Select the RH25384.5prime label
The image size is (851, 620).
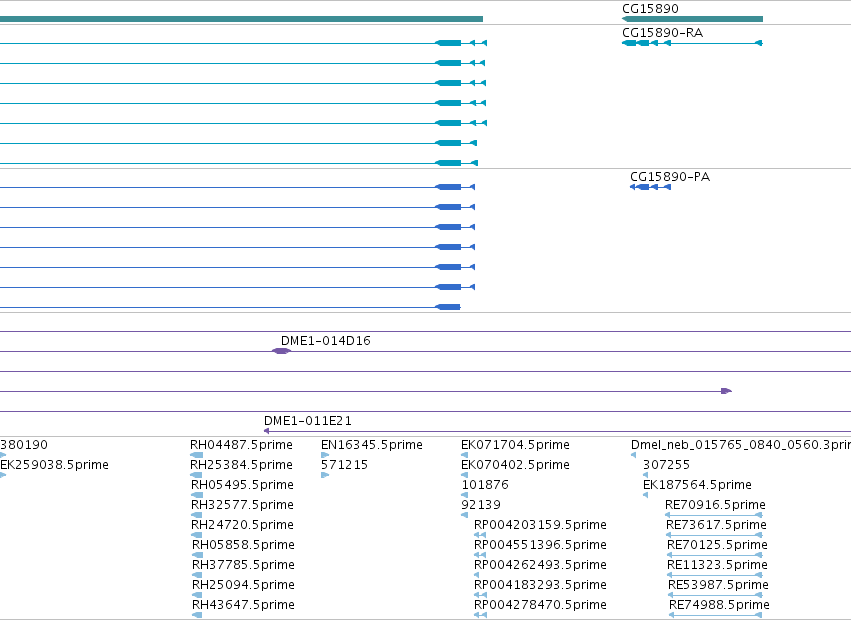241,465
